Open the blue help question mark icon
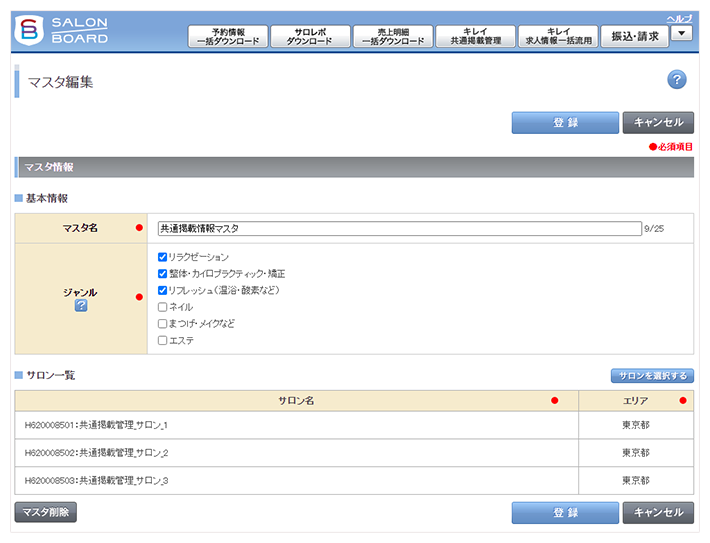The width and height of the screenshot is (710, 543). coord(676,81)
